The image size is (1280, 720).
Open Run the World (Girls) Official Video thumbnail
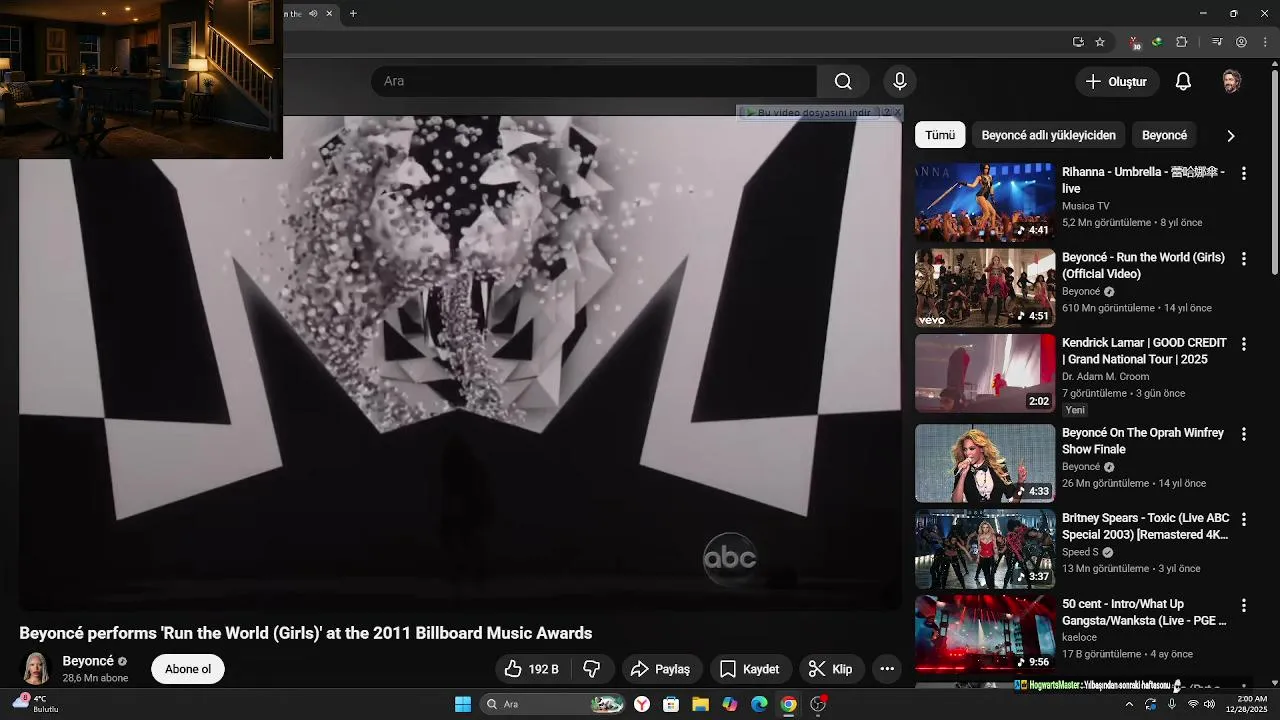pos(985,288)
